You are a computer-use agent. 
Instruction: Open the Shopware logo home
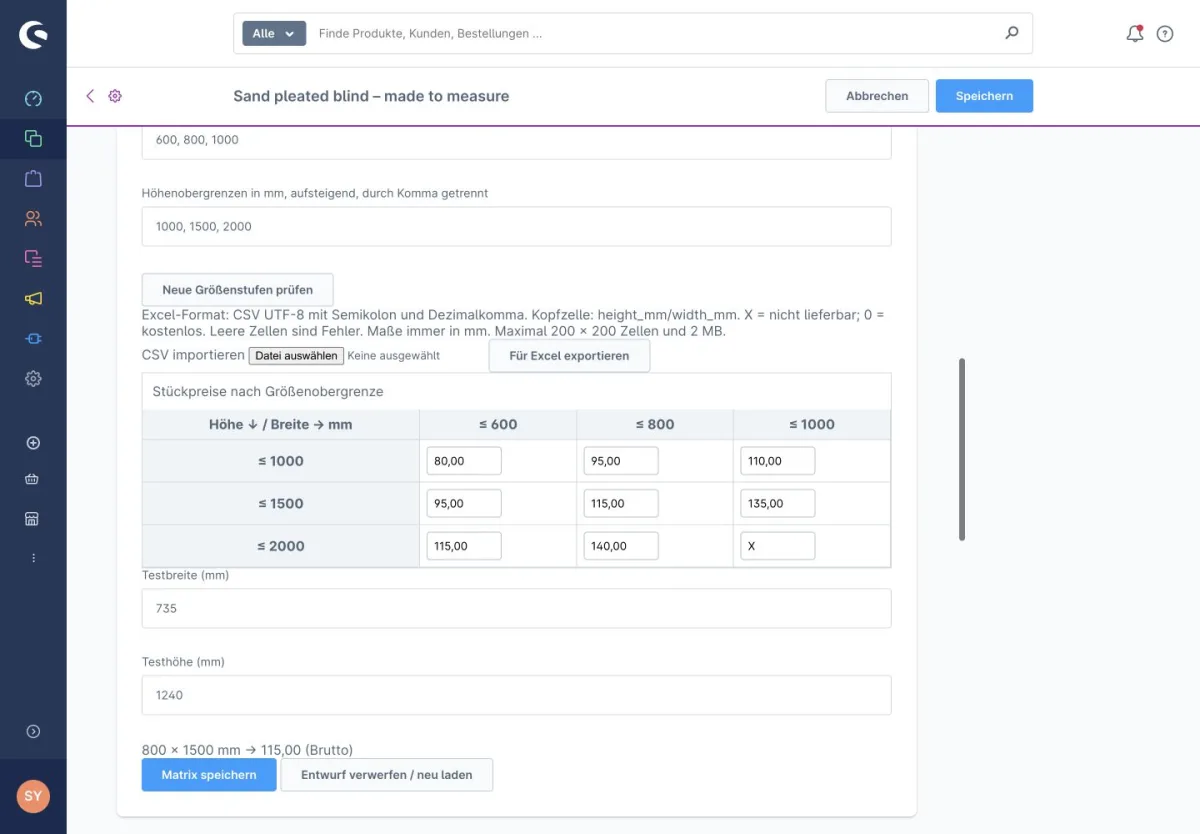tap(33, 34)
